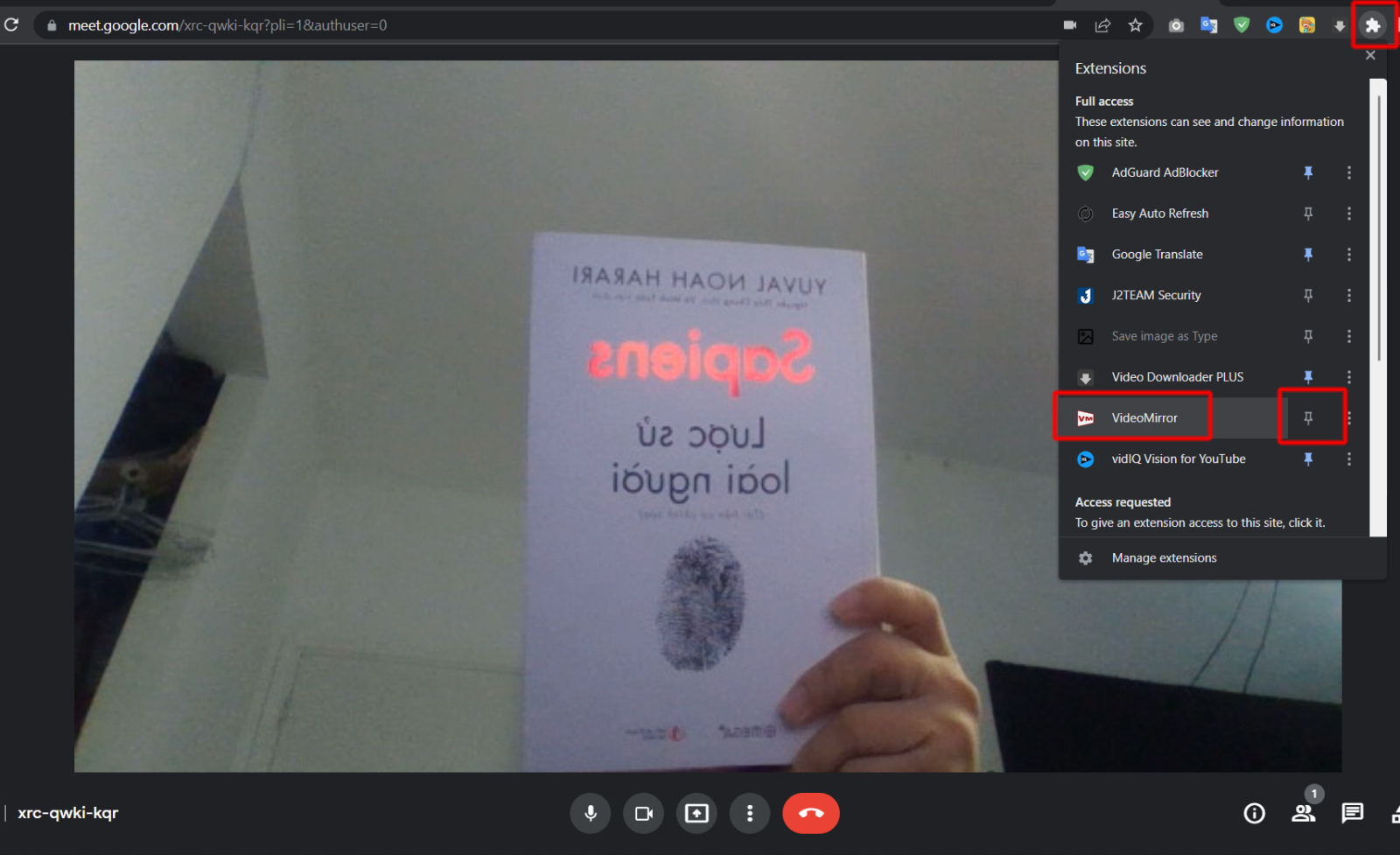This screenshot has height=855, width=1400.
Task: Click the camera-in-use indicator in address bar
Action: click(x=1069, y=25)
